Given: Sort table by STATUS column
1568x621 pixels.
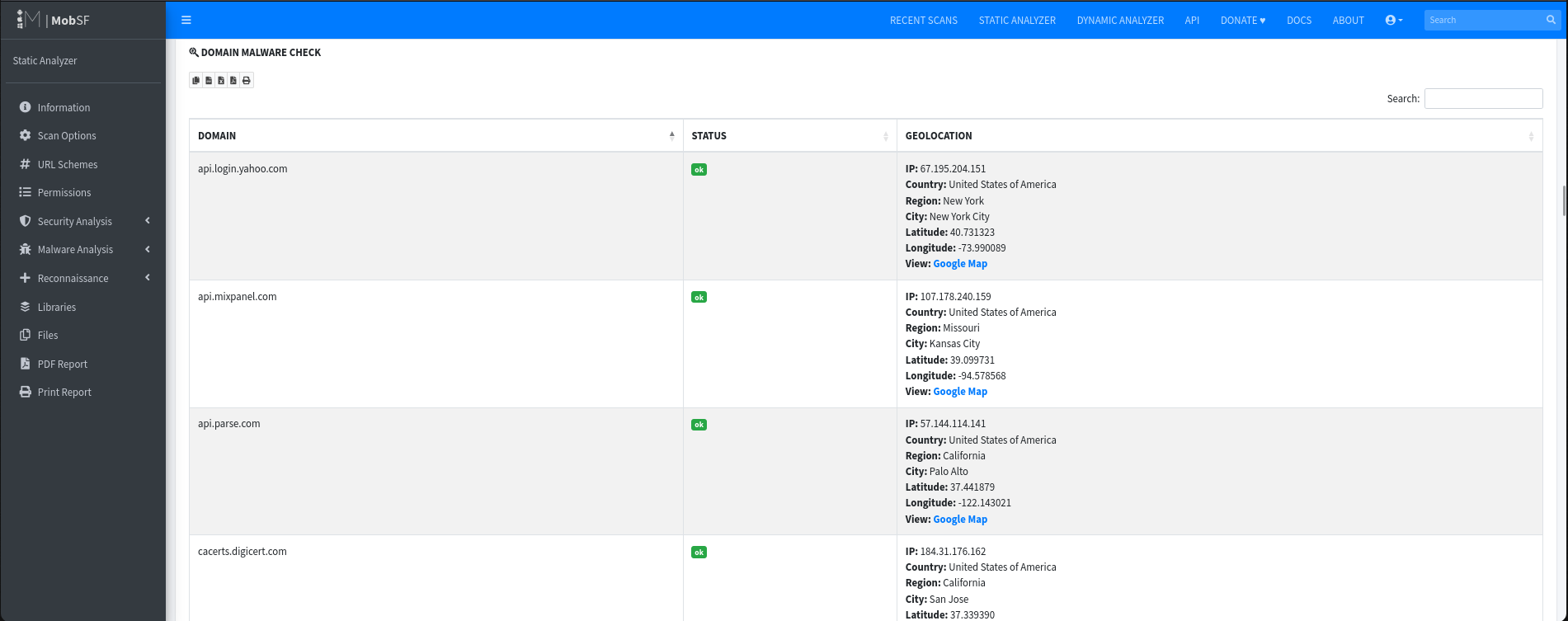Looking at the screenshot, I should tap(789, 135).
